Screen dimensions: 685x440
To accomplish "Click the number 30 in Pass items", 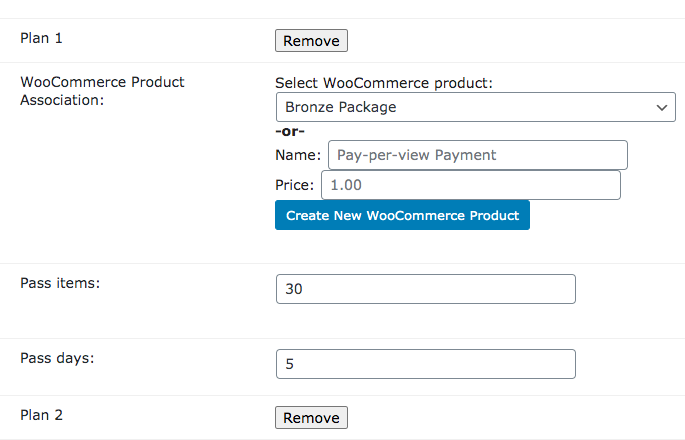I will pyautogui.click(x=294, y=289).
